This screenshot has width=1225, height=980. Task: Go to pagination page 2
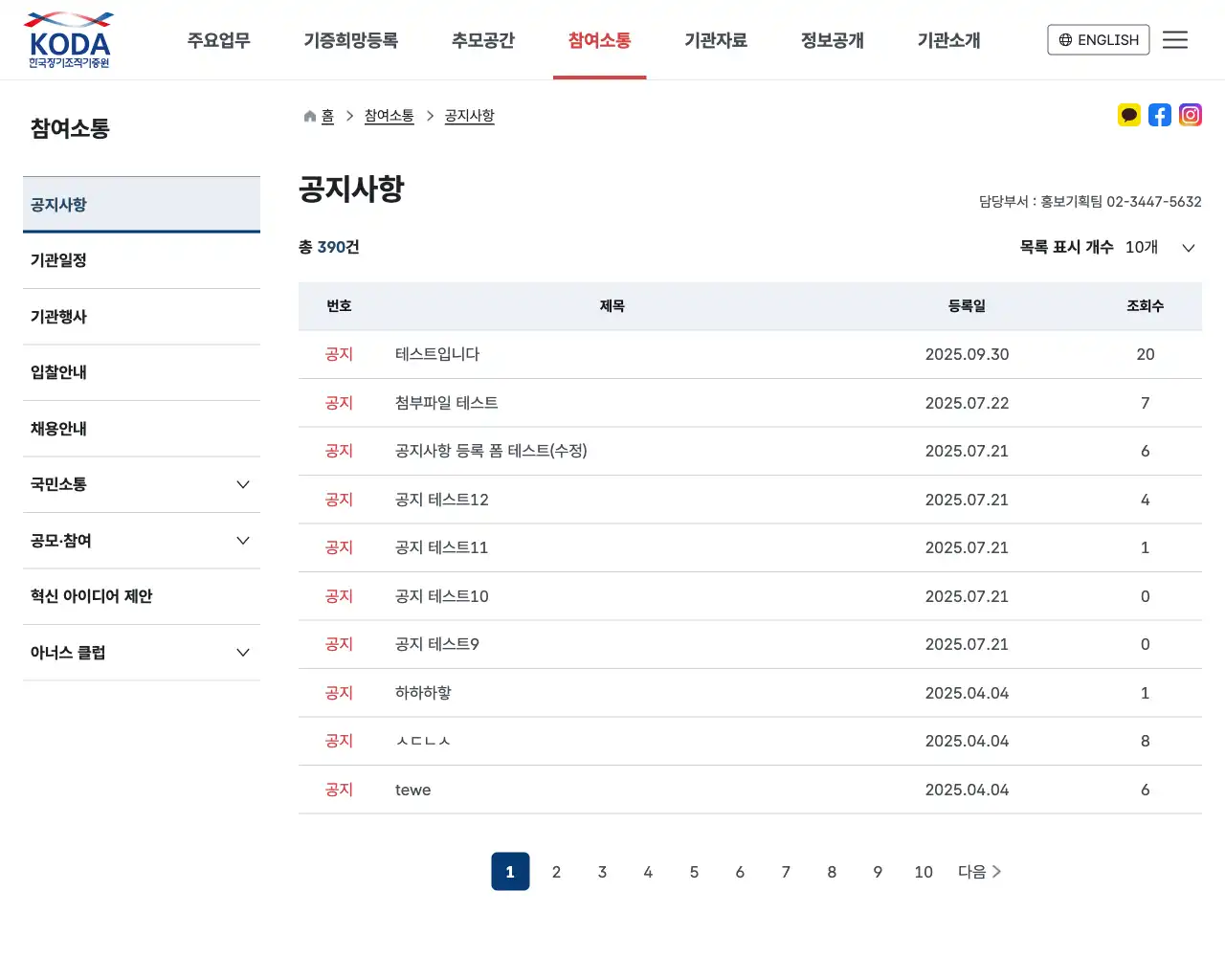pyautogui.click(x=556, y=871)
